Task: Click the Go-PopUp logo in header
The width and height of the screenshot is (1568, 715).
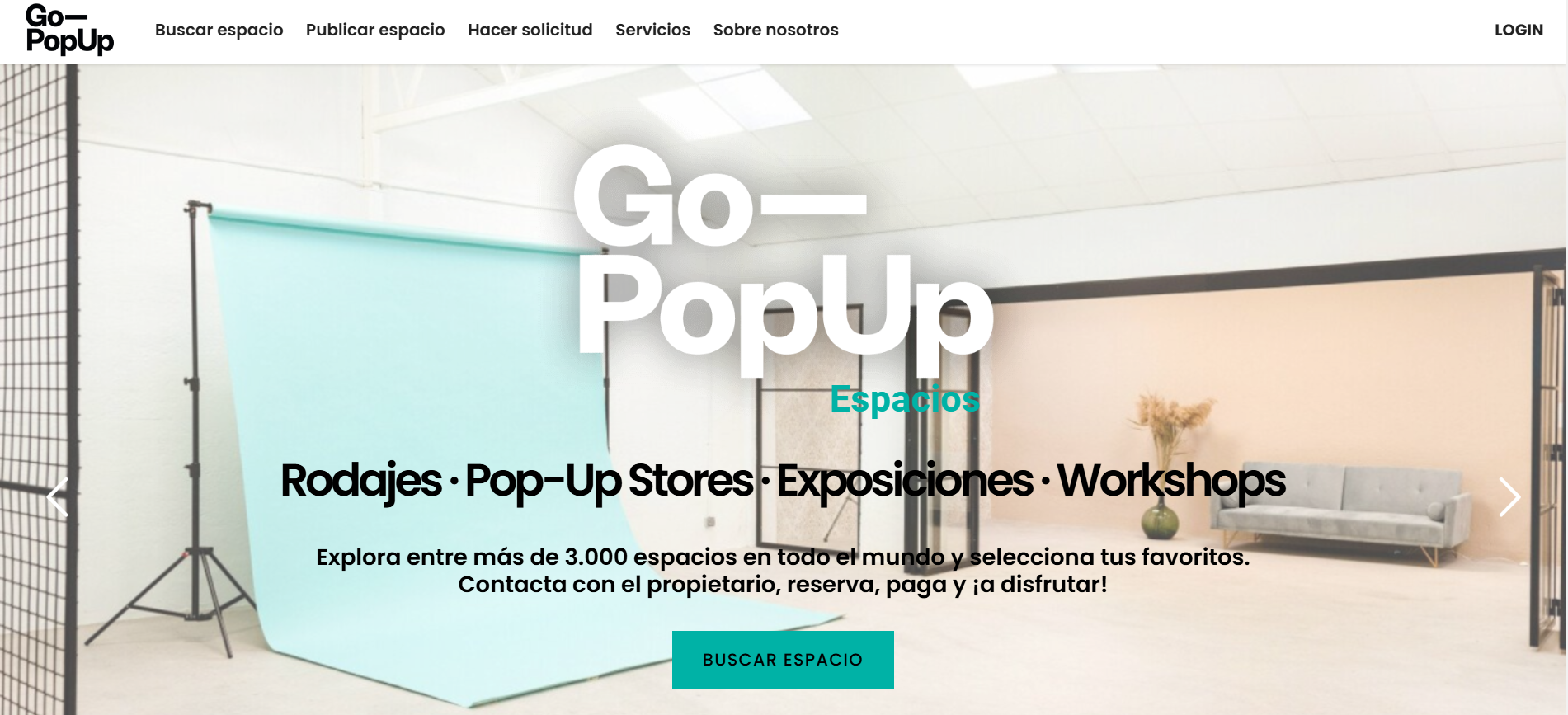Action: pos(70,30)
